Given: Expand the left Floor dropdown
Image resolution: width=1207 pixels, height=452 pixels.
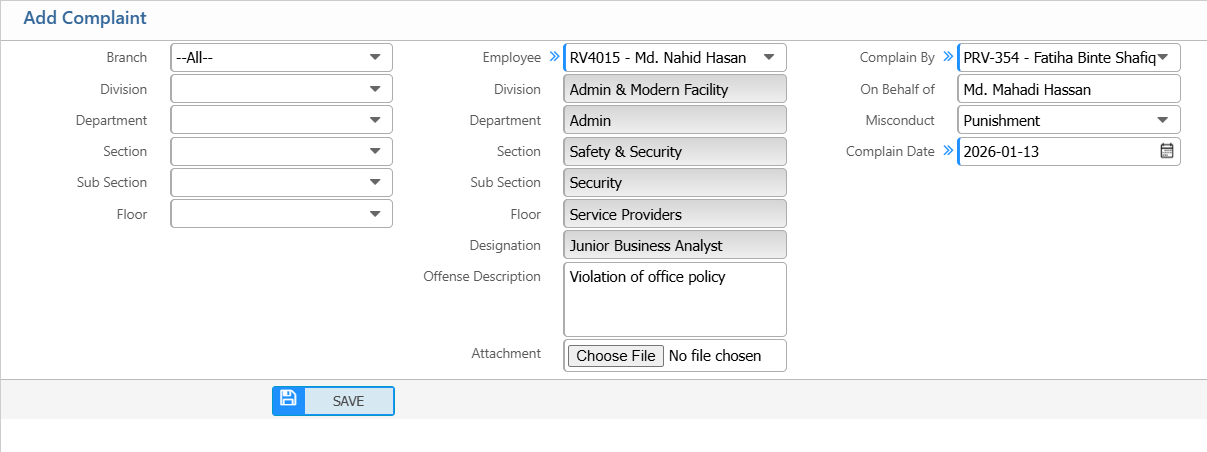Looking at the screenshot, I should point(281,213).
